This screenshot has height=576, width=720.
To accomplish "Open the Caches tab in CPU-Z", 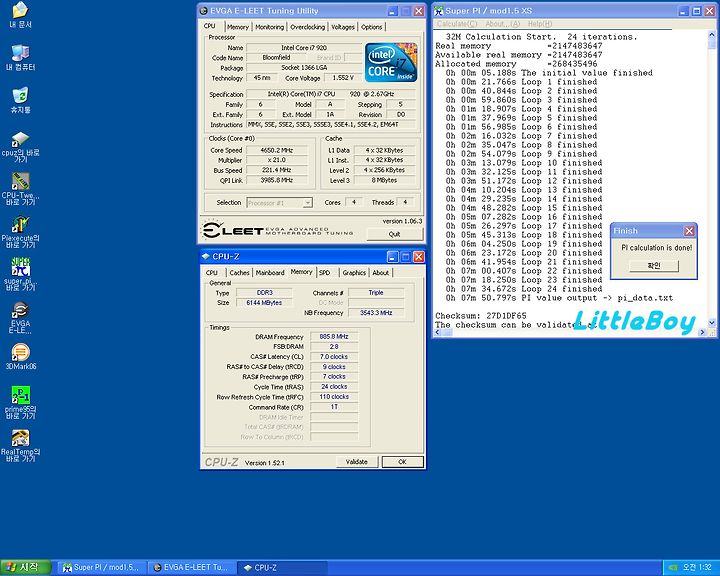I will coord(239,273).
